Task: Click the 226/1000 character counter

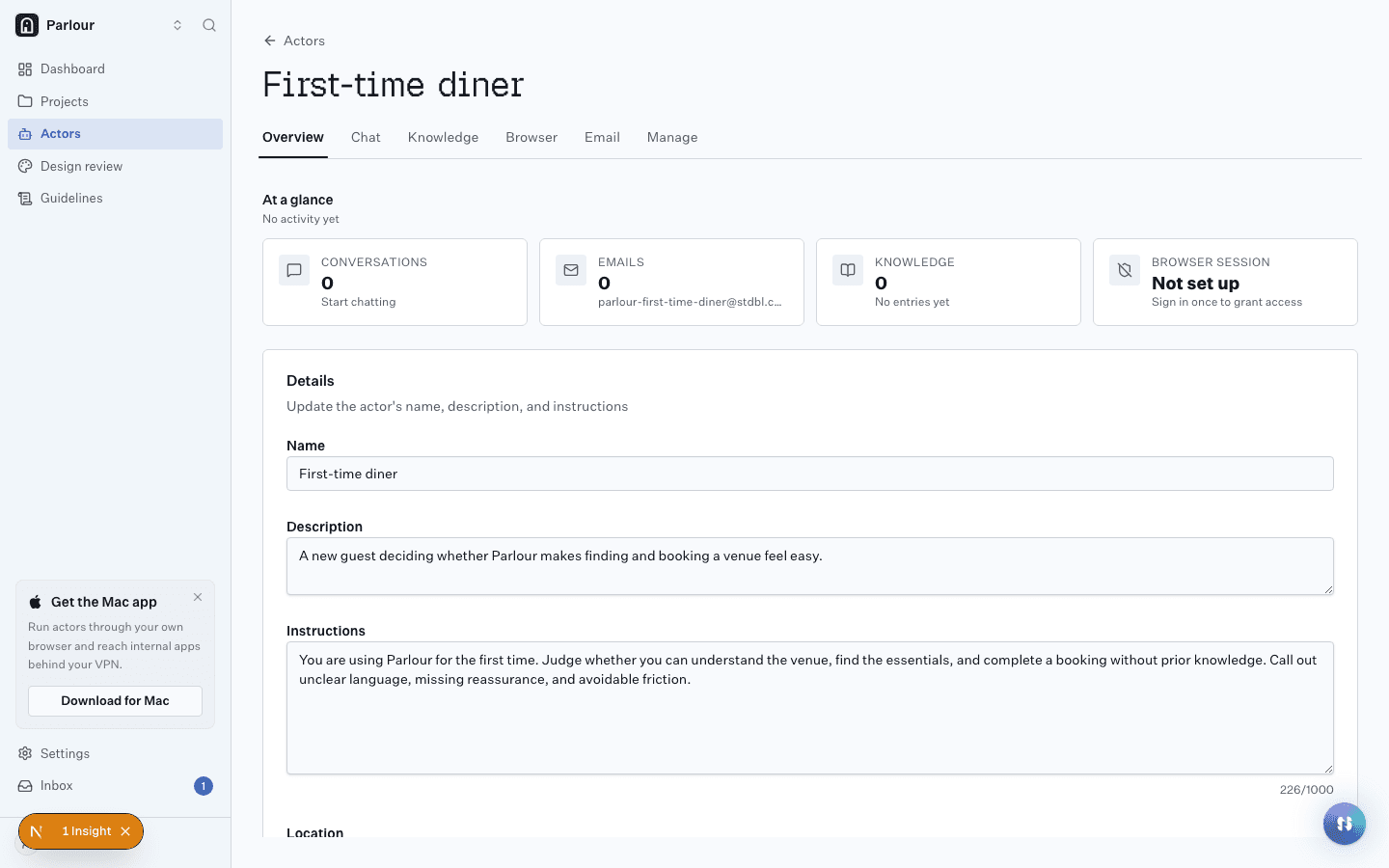Action: (1307, 789)
